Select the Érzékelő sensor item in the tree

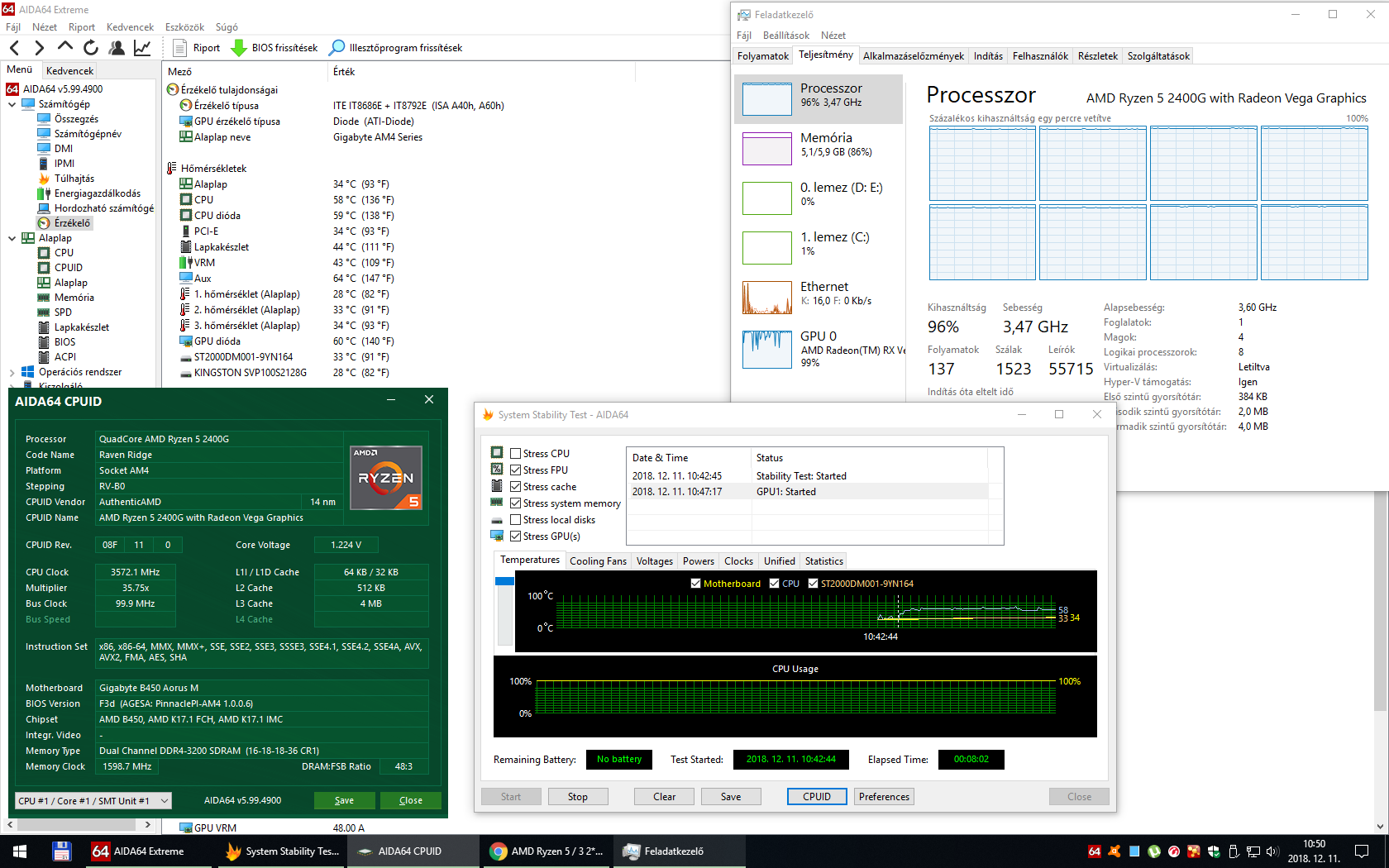point(64,223)
